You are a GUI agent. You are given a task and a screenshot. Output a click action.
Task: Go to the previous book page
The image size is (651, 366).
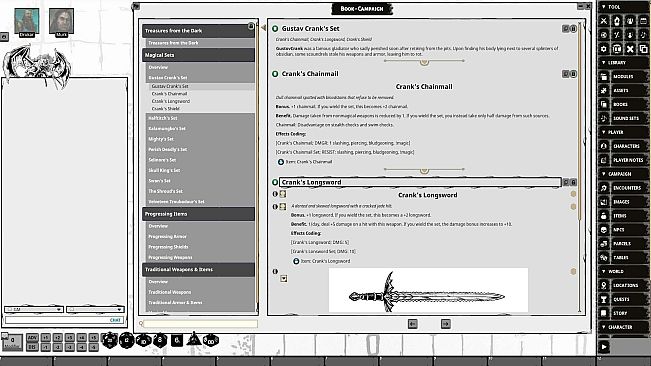(x=412, y=324)
